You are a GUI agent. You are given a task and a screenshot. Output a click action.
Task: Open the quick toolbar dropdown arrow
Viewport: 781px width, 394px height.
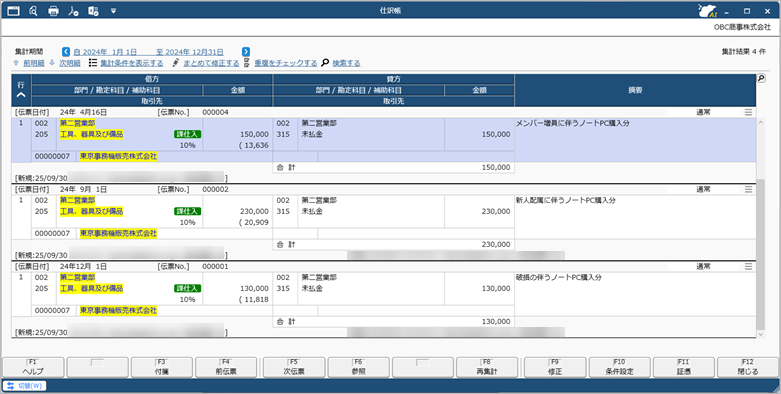click(x=113, y=11)
